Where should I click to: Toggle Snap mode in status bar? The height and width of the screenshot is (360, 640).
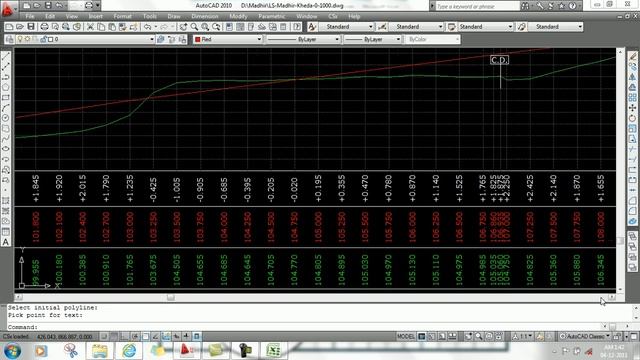click(104, 336)
